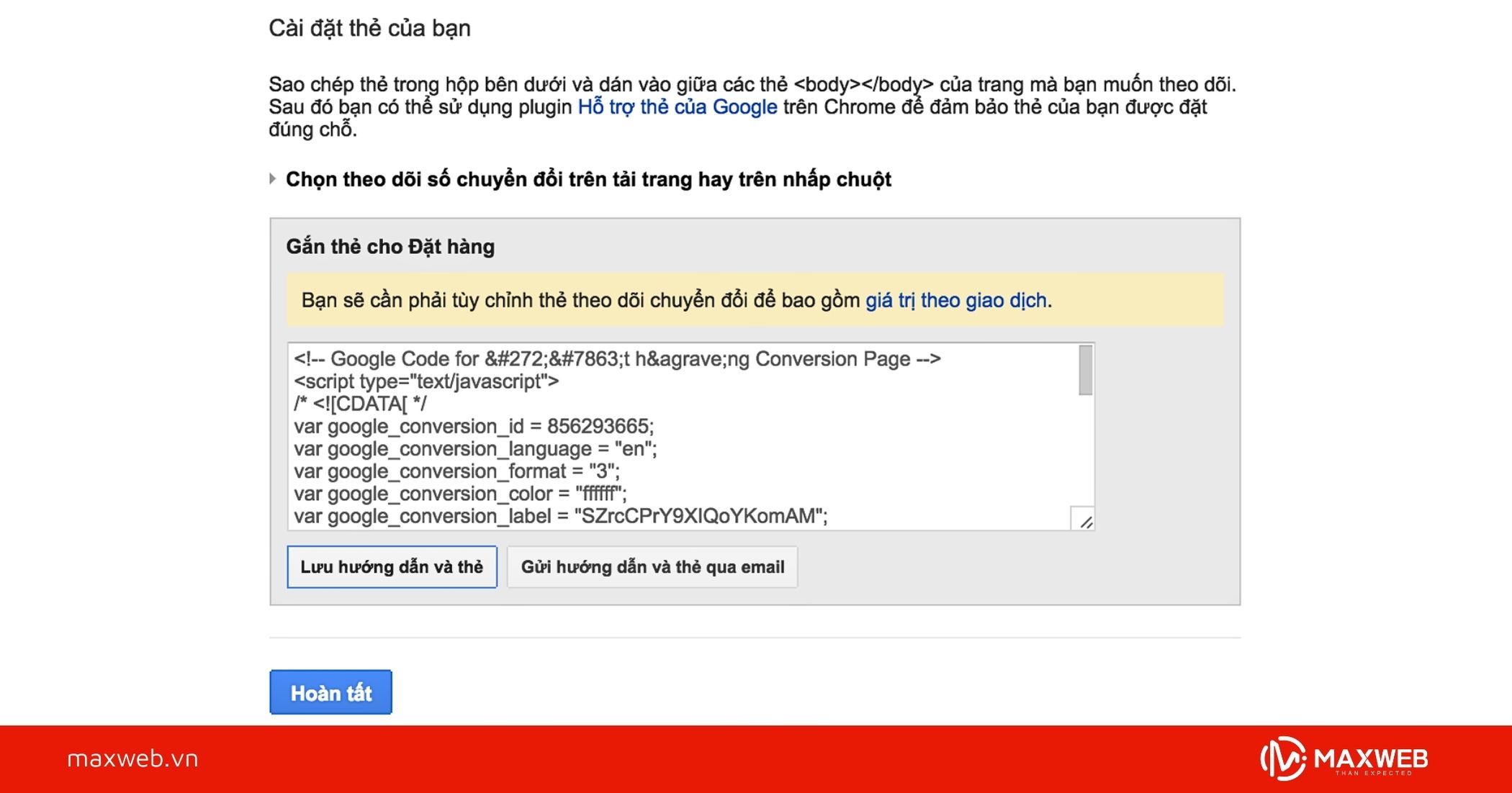Collapse the conversion tracking options disclosure triangle
The height and width of the screenshot is (793, 1512).
[x=274, y=178]
